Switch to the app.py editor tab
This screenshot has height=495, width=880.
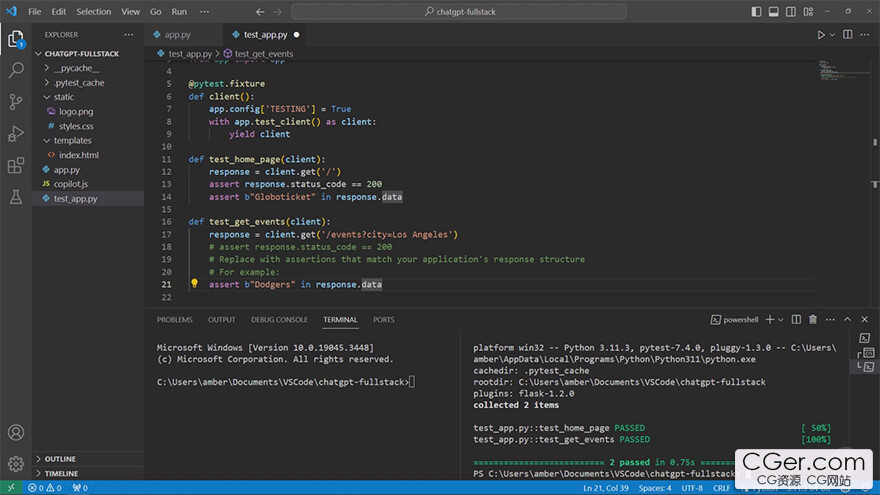coord(177,35)
